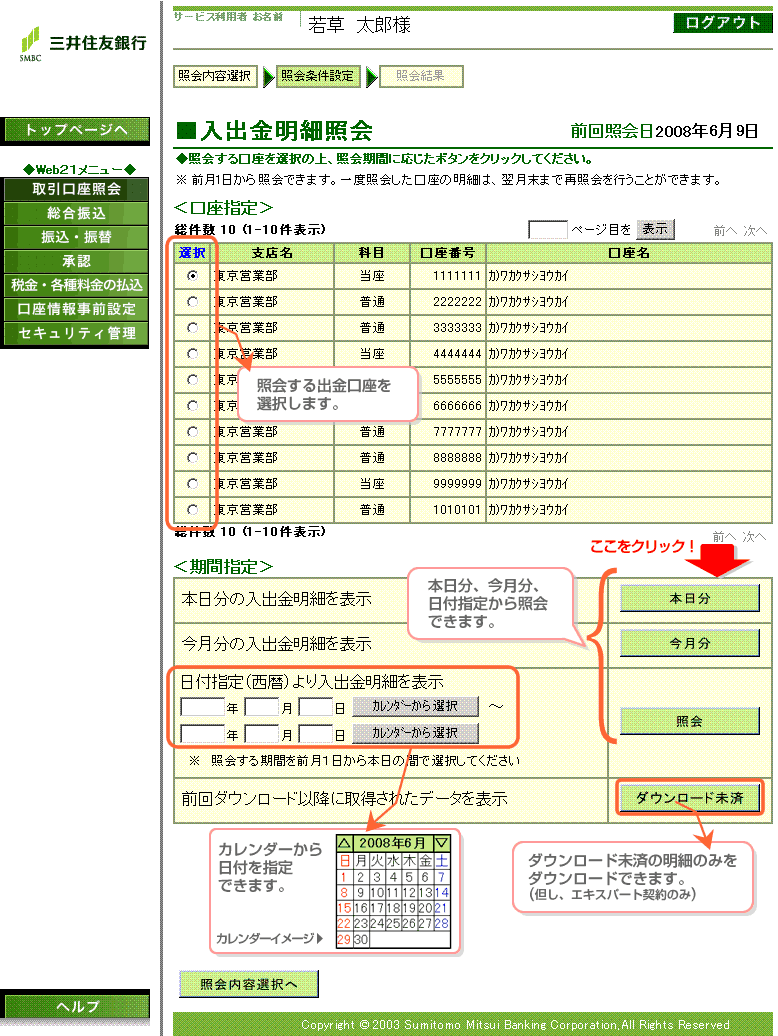Click the start date month field
Screen dimensions: 778x1036
click(262, 707)
